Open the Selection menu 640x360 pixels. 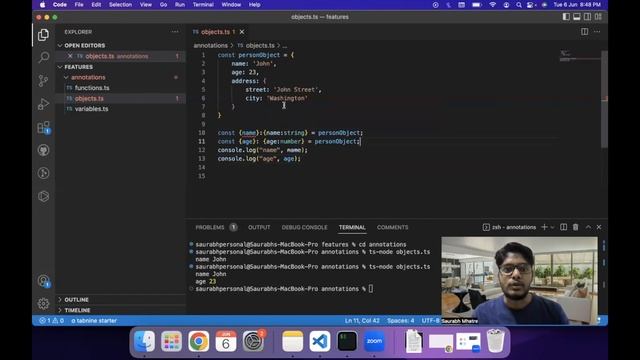(120, 4)
